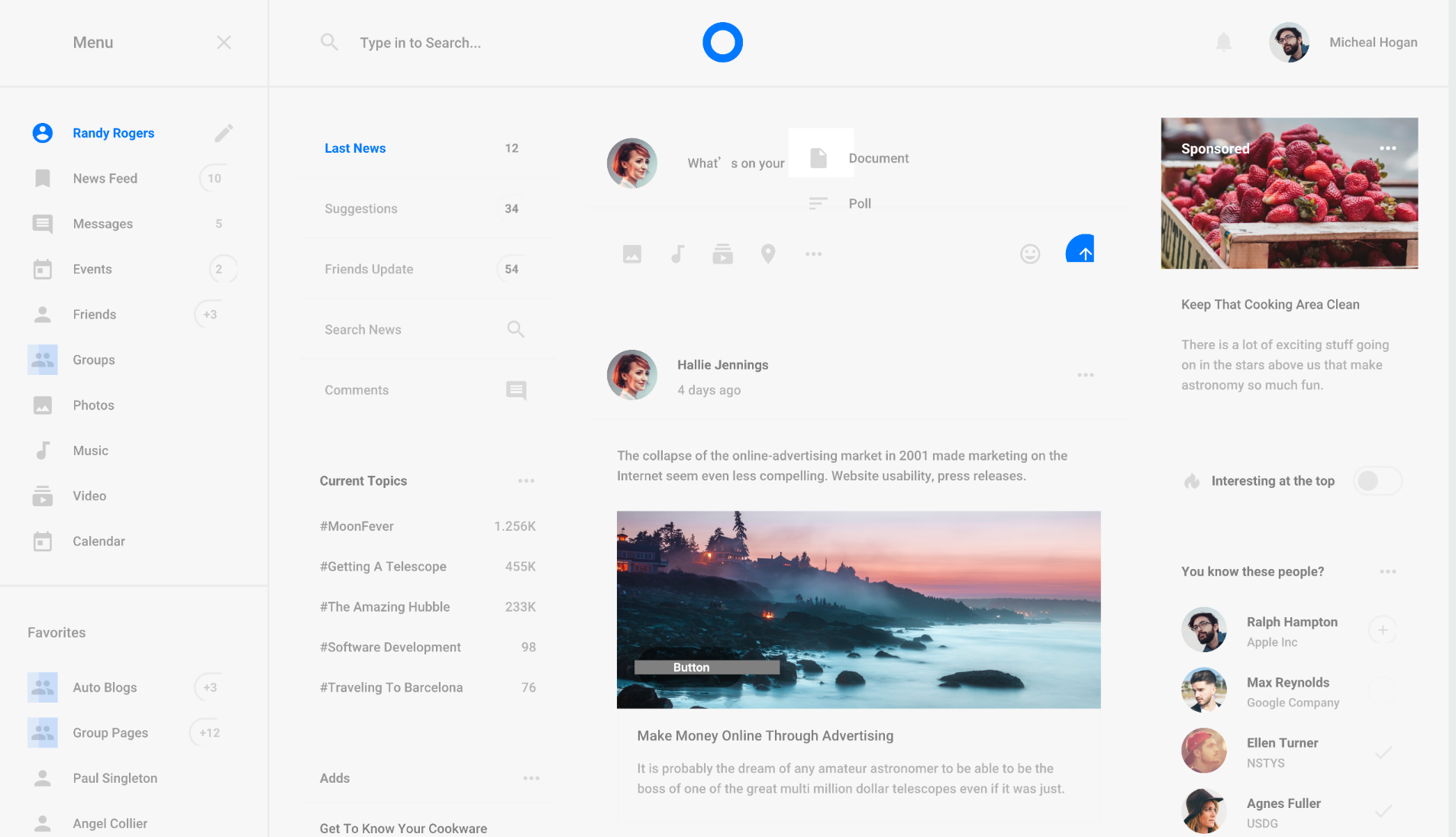1456x837 pixels.
Task: Expand options menu on Hallie Jennings post
Action: [1085, 375]
